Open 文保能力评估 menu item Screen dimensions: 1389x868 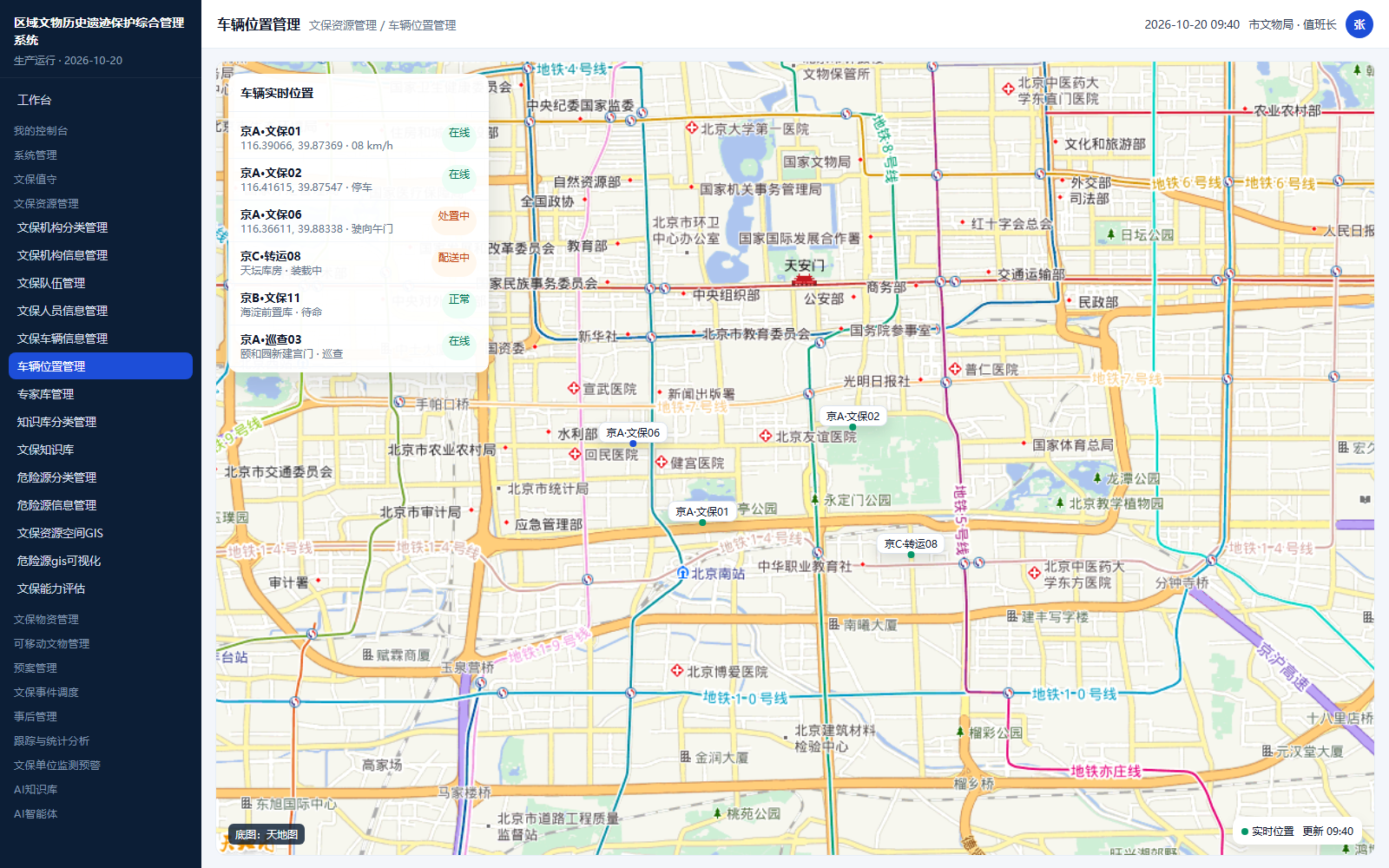[x=101, y=589]
